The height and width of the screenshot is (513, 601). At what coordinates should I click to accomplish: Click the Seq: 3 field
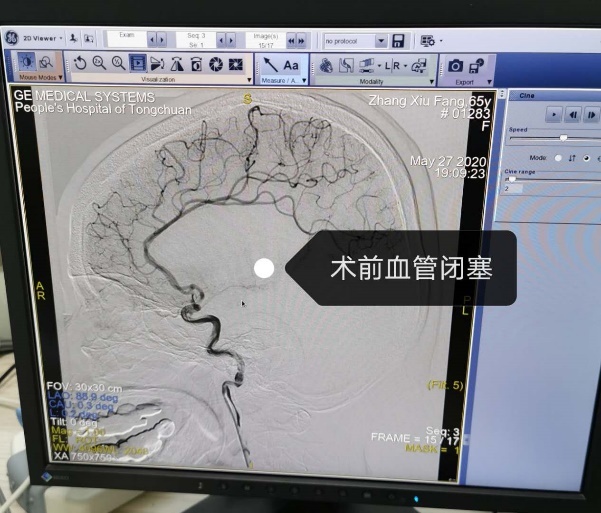point(196,39)
